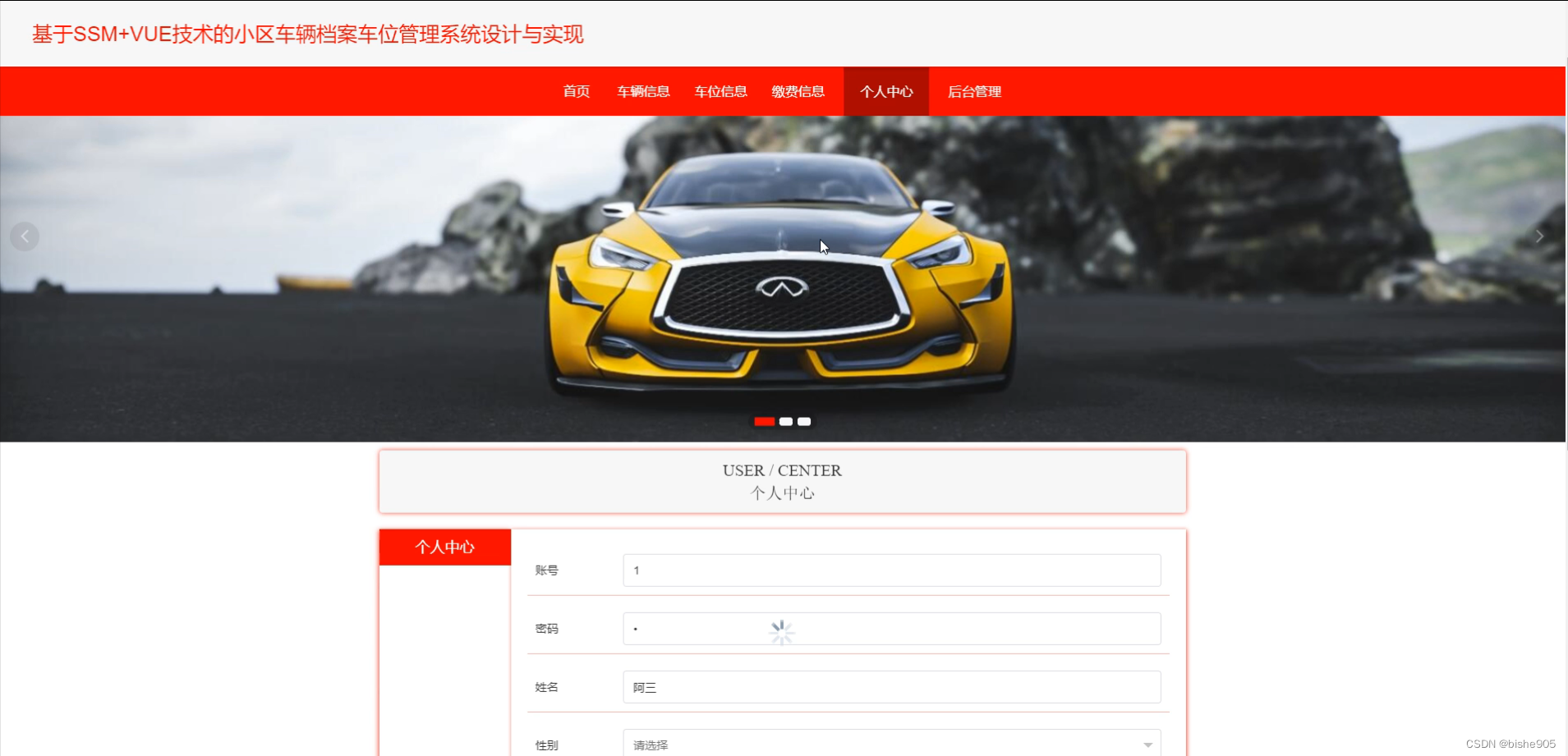Image resolution: width=1568 pixels, height=756 pixels.
Task: Click the USER / CENTER heading
Action: [x=782, y=470]
